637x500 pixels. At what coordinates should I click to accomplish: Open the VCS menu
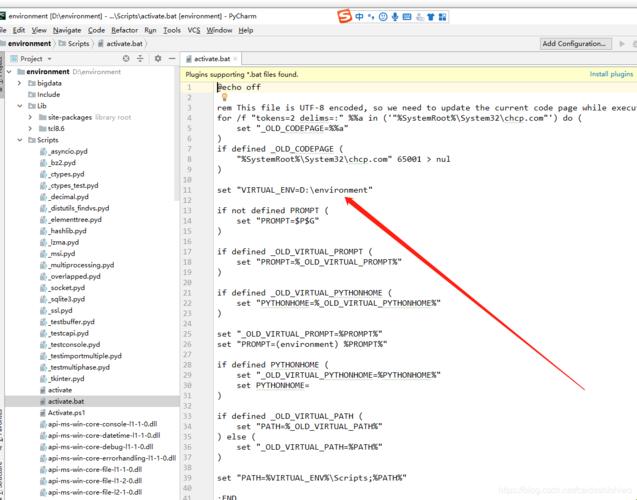coord(194,30)
